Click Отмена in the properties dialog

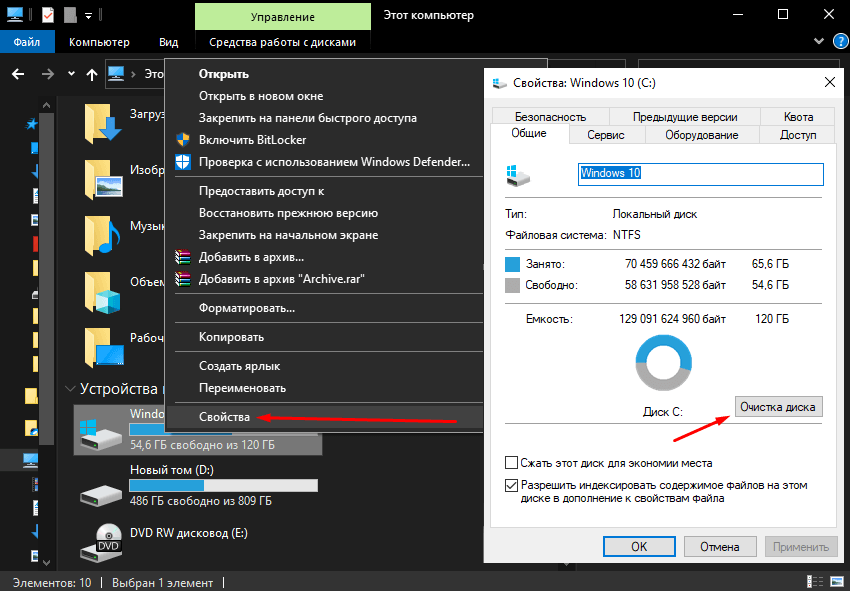point(720,547)
